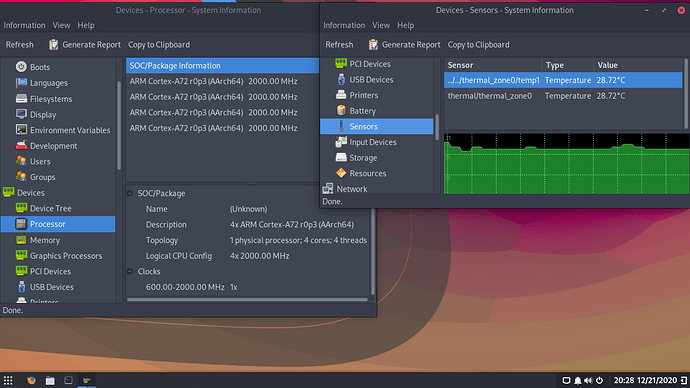Open Information menu in Processor window
This screenshot has width=690, height=388.
pos(24,25)
